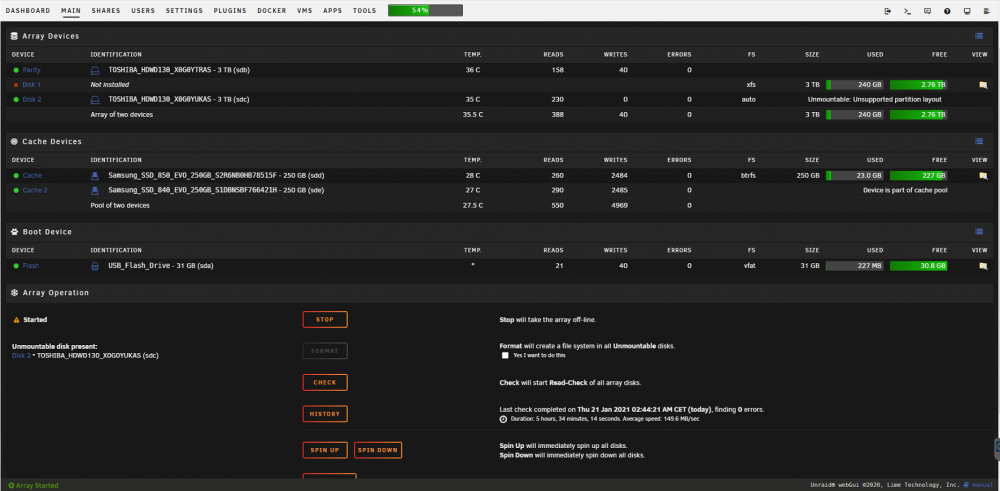This screenshot has height=491, width=1000.
Task: Click the green status dot for Flash
Action: point(16,266)
